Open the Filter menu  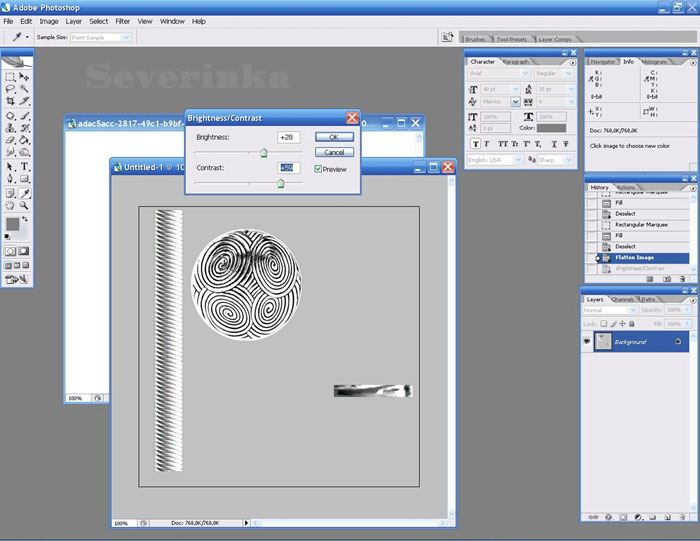click(x=122, y=21)
